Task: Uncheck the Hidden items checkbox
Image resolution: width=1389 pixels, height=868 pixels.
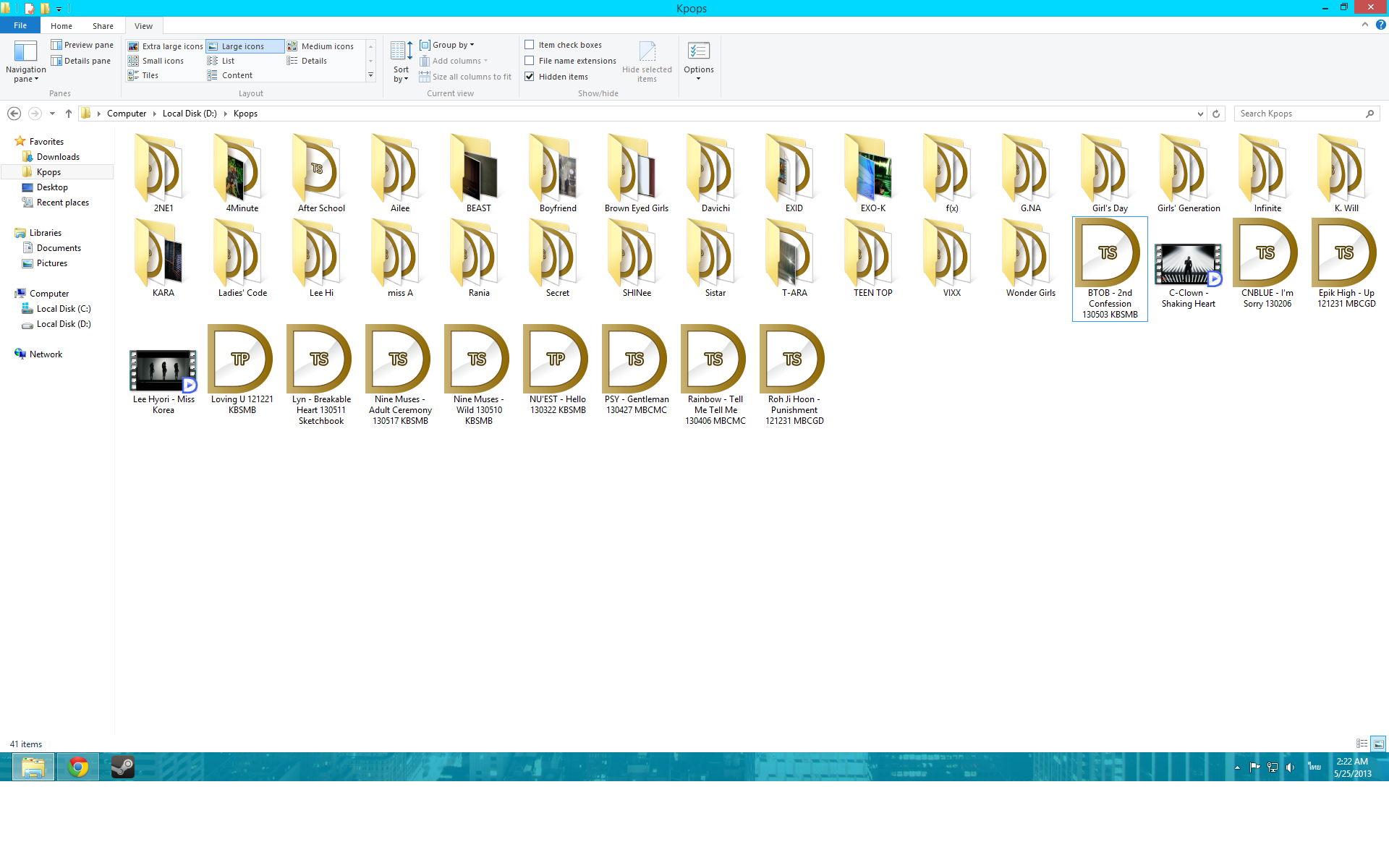Action: point(530,77)
